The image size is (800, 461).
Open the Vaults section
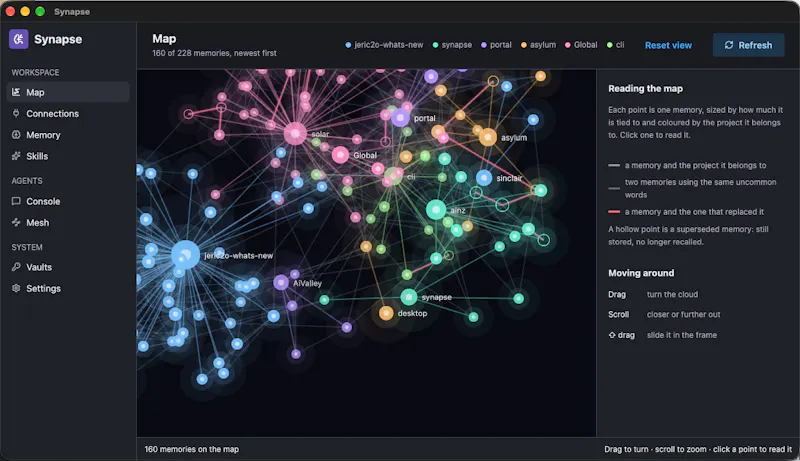[68, 267]
